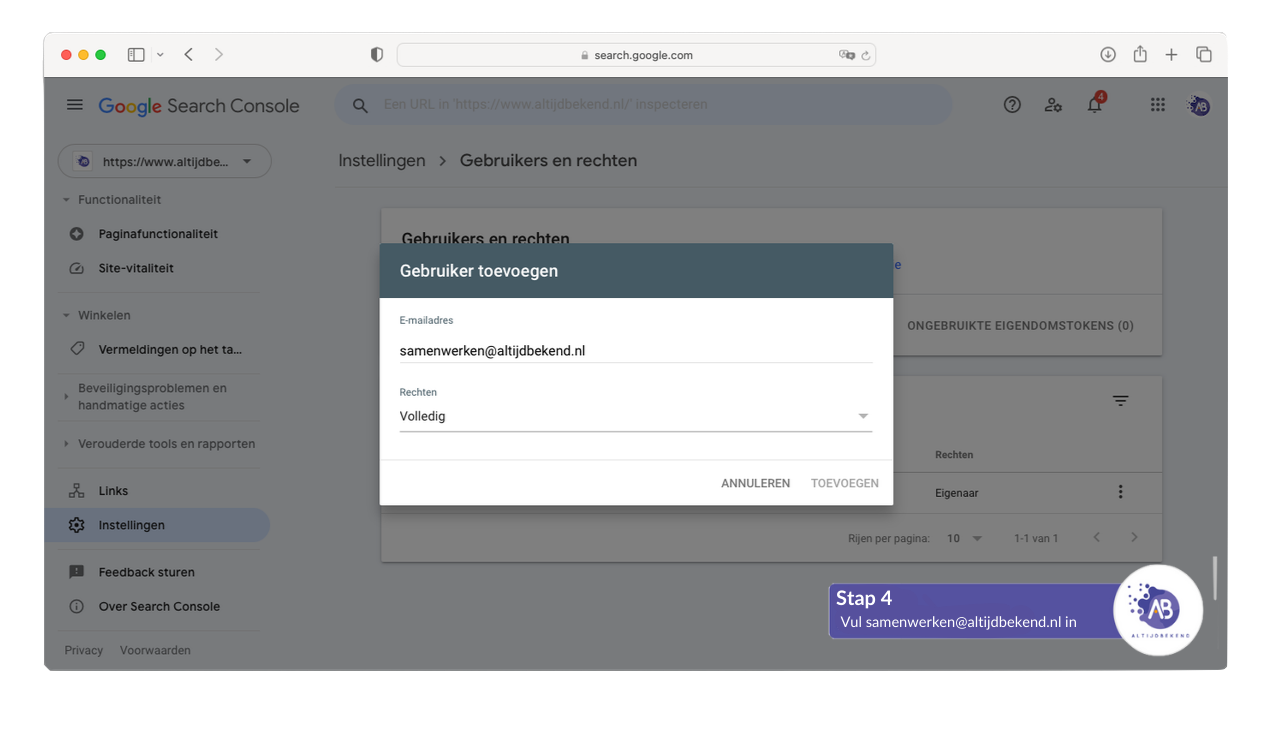Open the three-dot menu for Eigenaar row
The image size is (1280, 734).
point(1120,492)
